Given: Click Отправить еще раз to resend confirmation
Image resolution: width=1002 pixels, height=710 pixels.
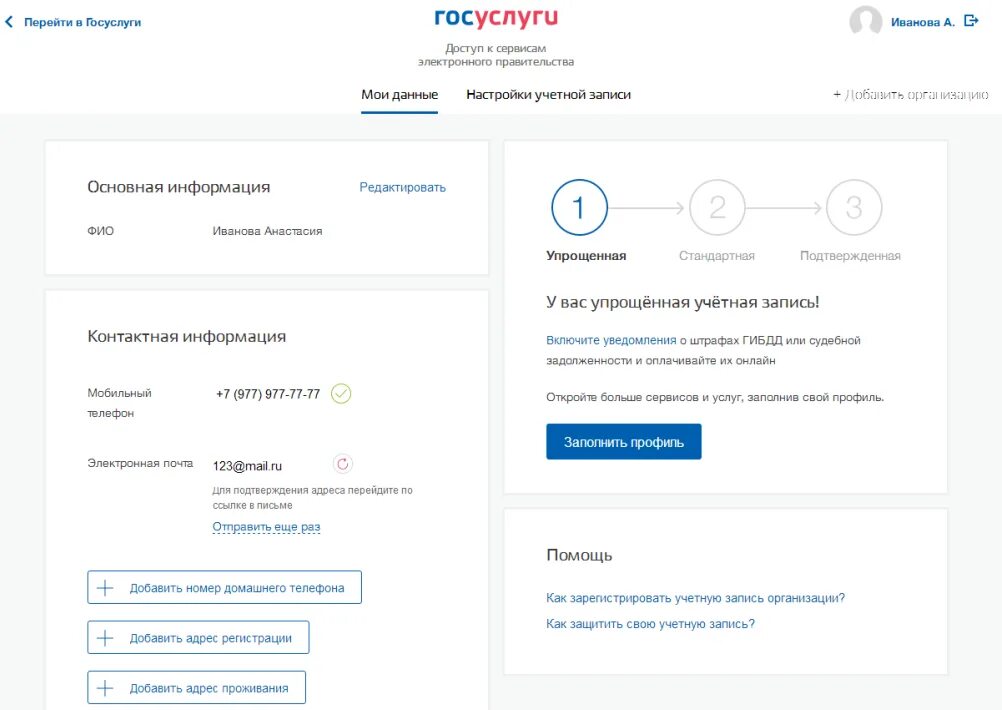Looking at the screenshot, I should 266,526.
